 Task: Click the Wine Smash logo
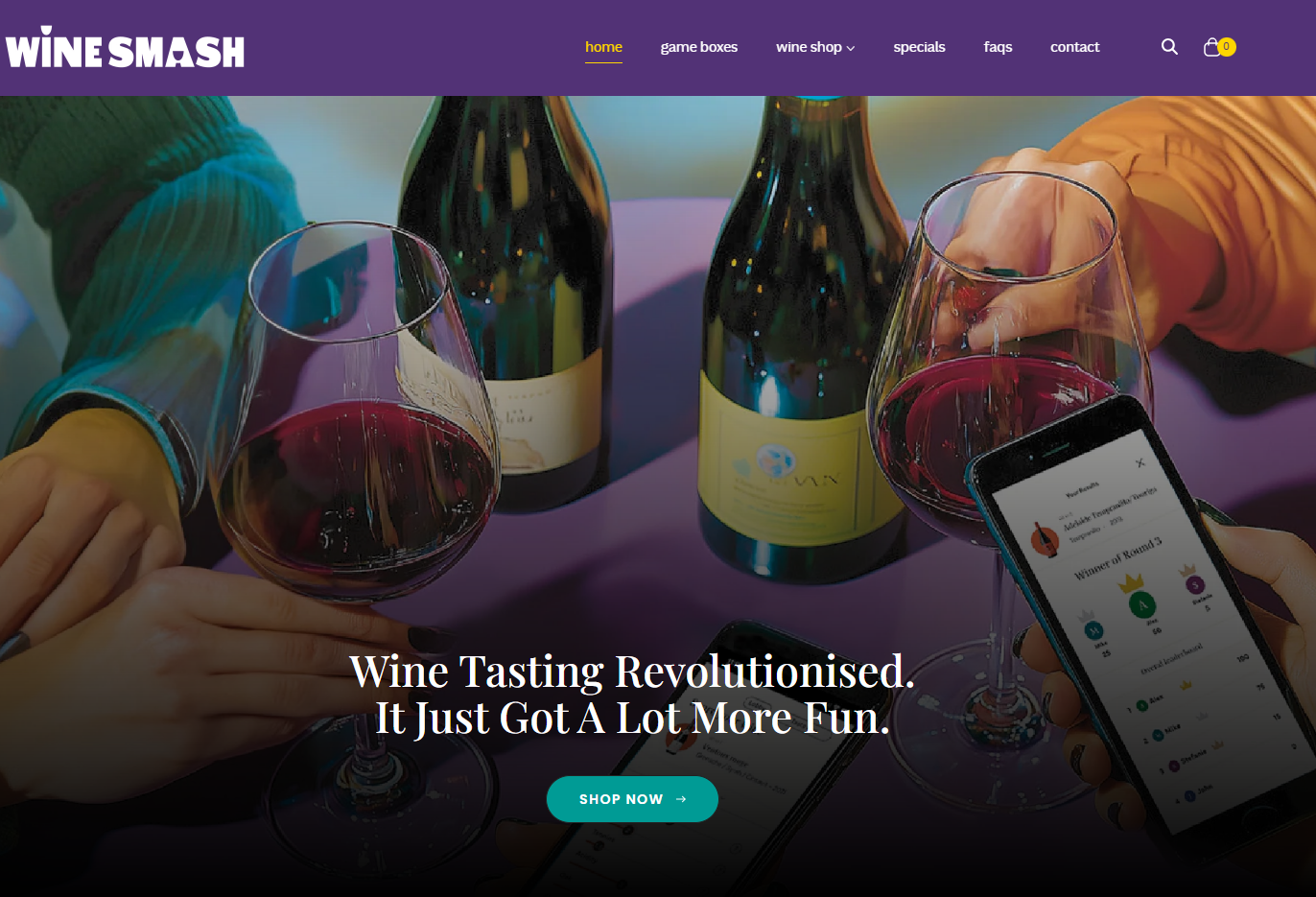[x=125, y=48]
